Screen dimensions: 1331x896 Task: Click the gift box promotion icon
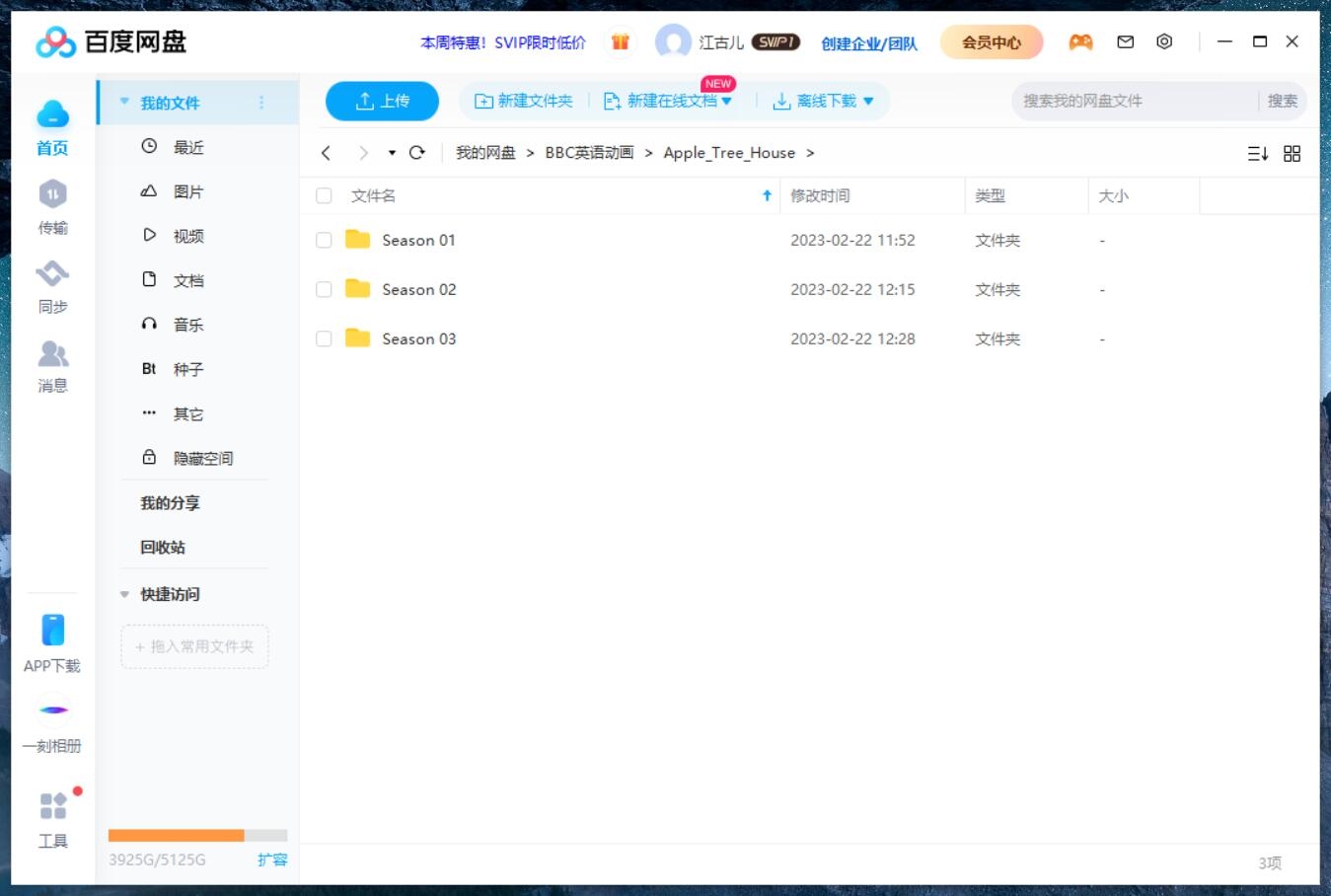tap(621, 41)
